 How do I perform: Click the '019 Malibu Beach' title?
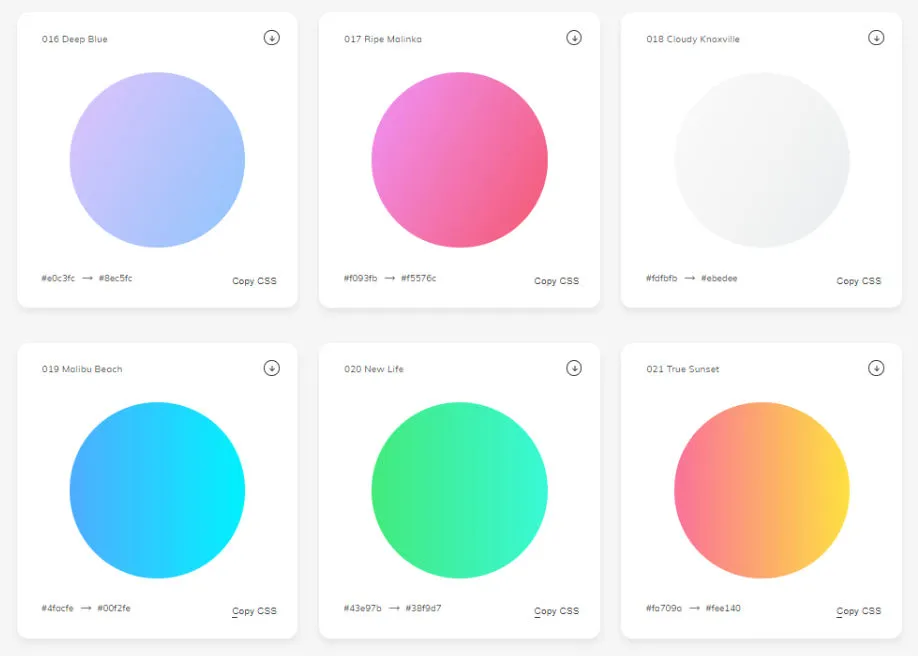click(x=82, y=369)
